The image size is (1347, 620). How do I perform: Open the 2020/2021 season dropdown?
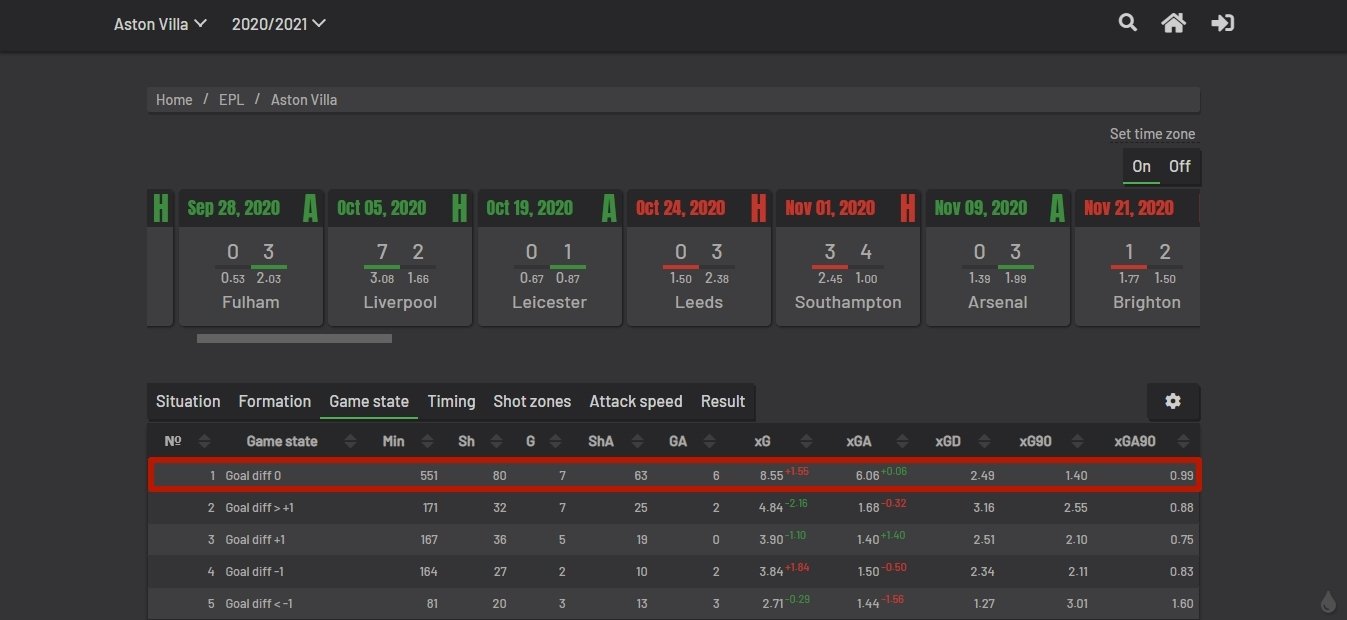point(279,24)
